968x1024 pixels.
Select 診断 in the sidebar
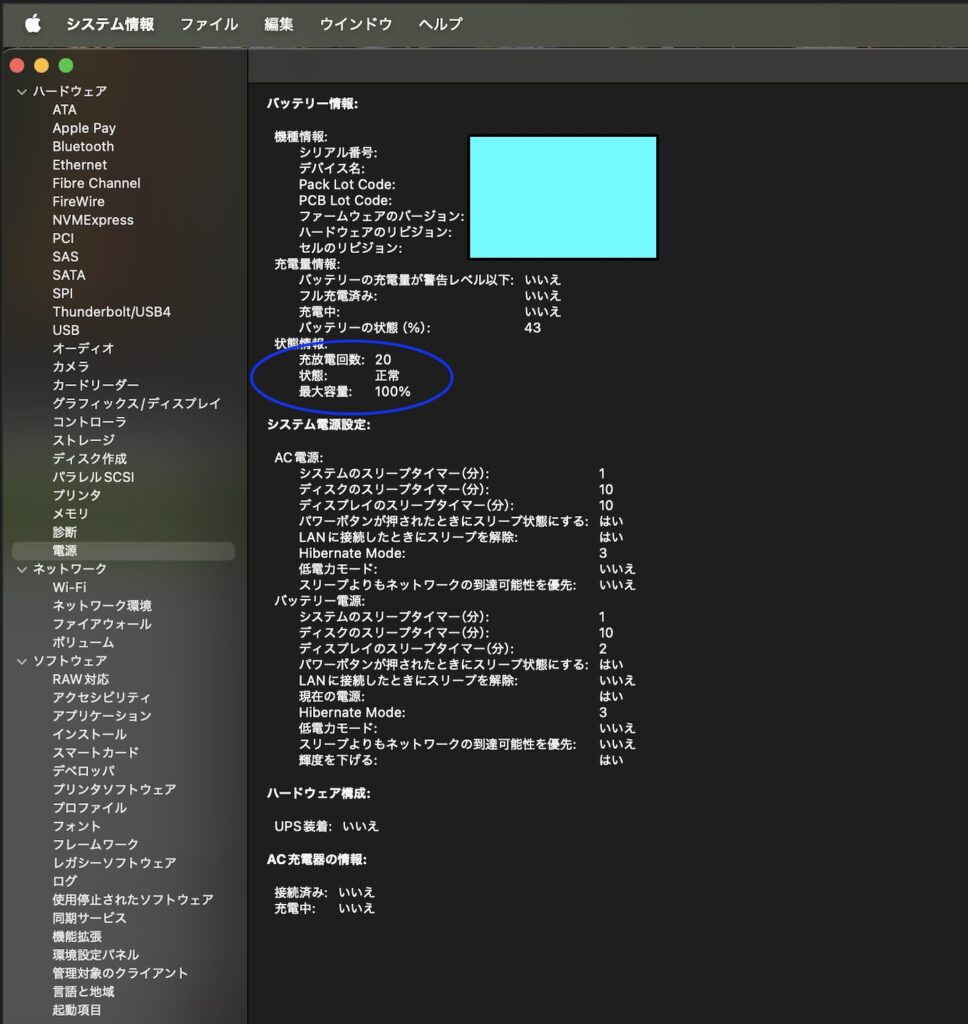[x=65, y=532]
